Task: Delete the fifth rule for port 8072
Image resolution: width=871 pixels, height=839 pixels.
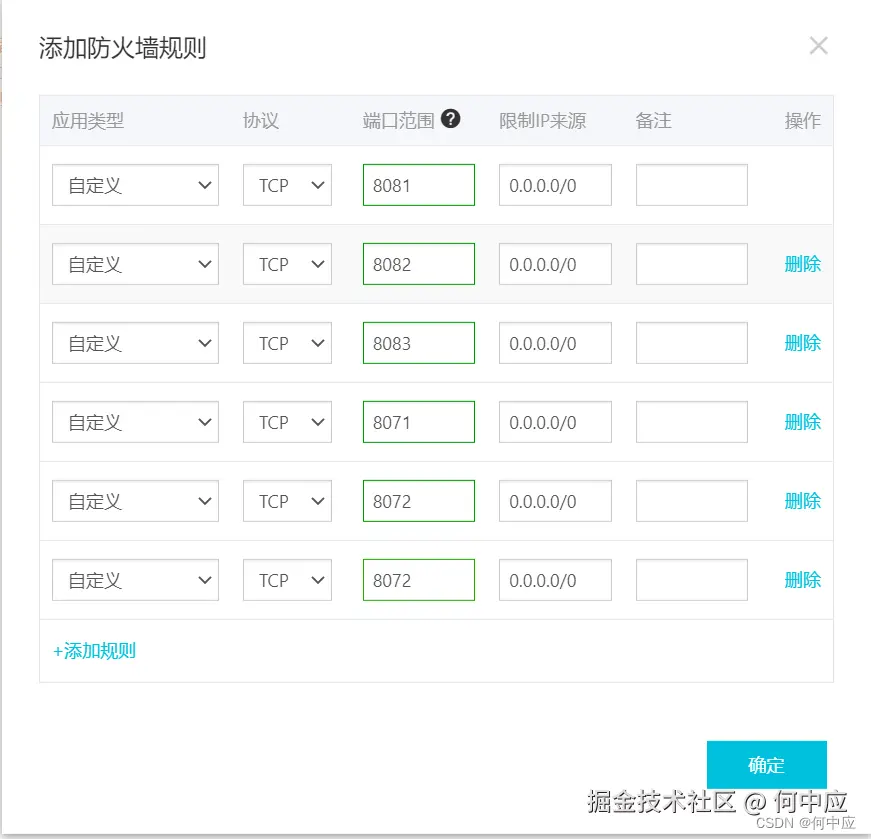Action: [803, 500]
